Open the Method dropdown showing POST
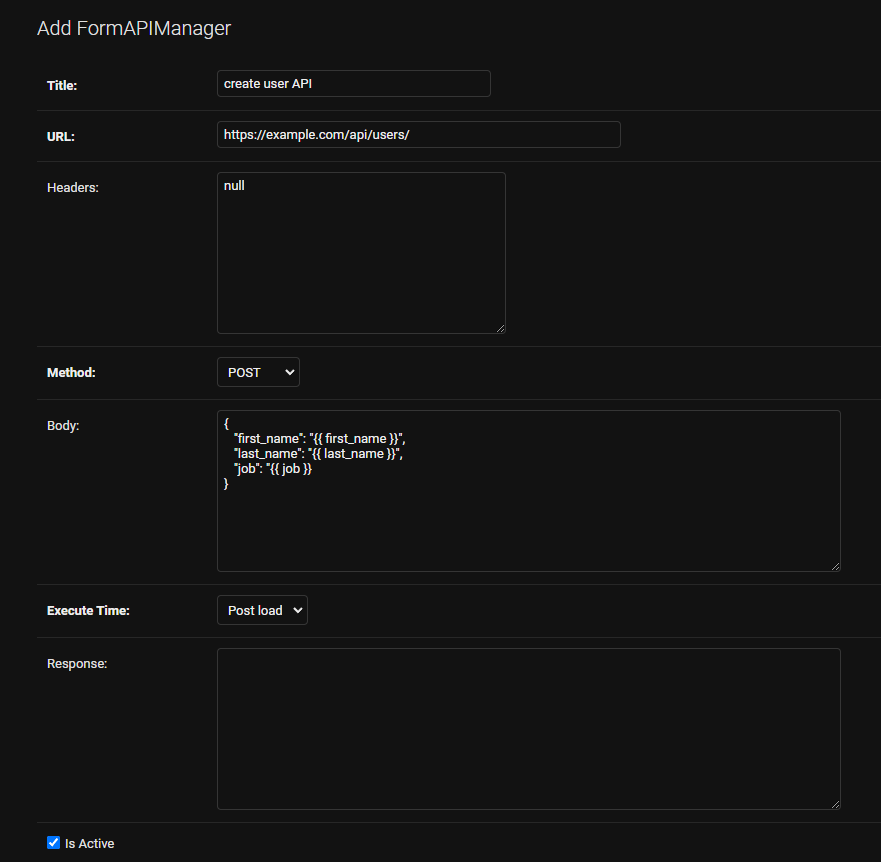Screen dimensions: 881x862 (x=258, y=373)
